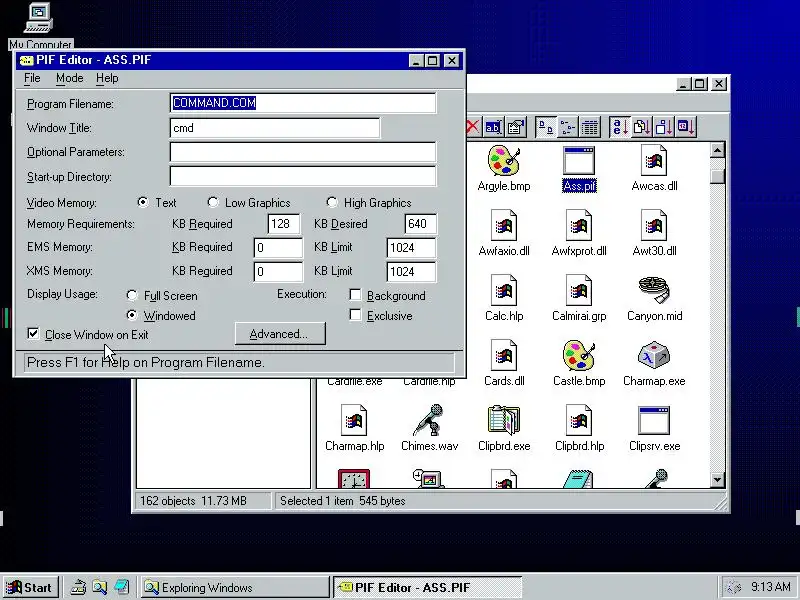
Task: Select Text video memory option
Action: coord(143,203)
